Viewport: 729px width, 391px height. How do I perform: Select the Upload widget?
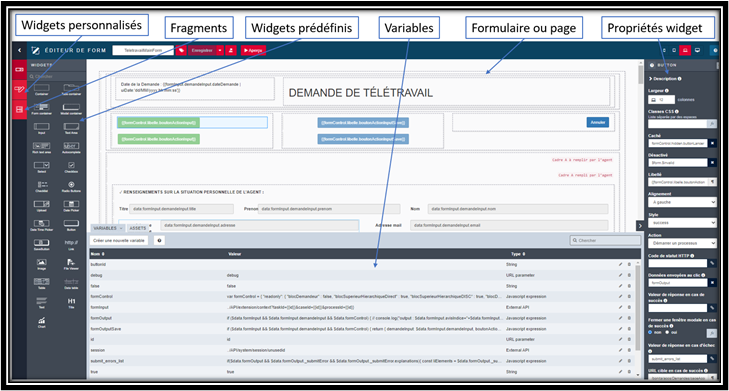(41, 206)
